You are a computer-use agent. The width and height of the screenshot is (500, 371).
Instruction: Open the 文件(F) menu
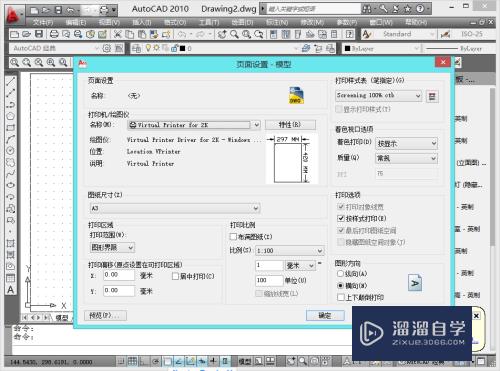point(43,23)
